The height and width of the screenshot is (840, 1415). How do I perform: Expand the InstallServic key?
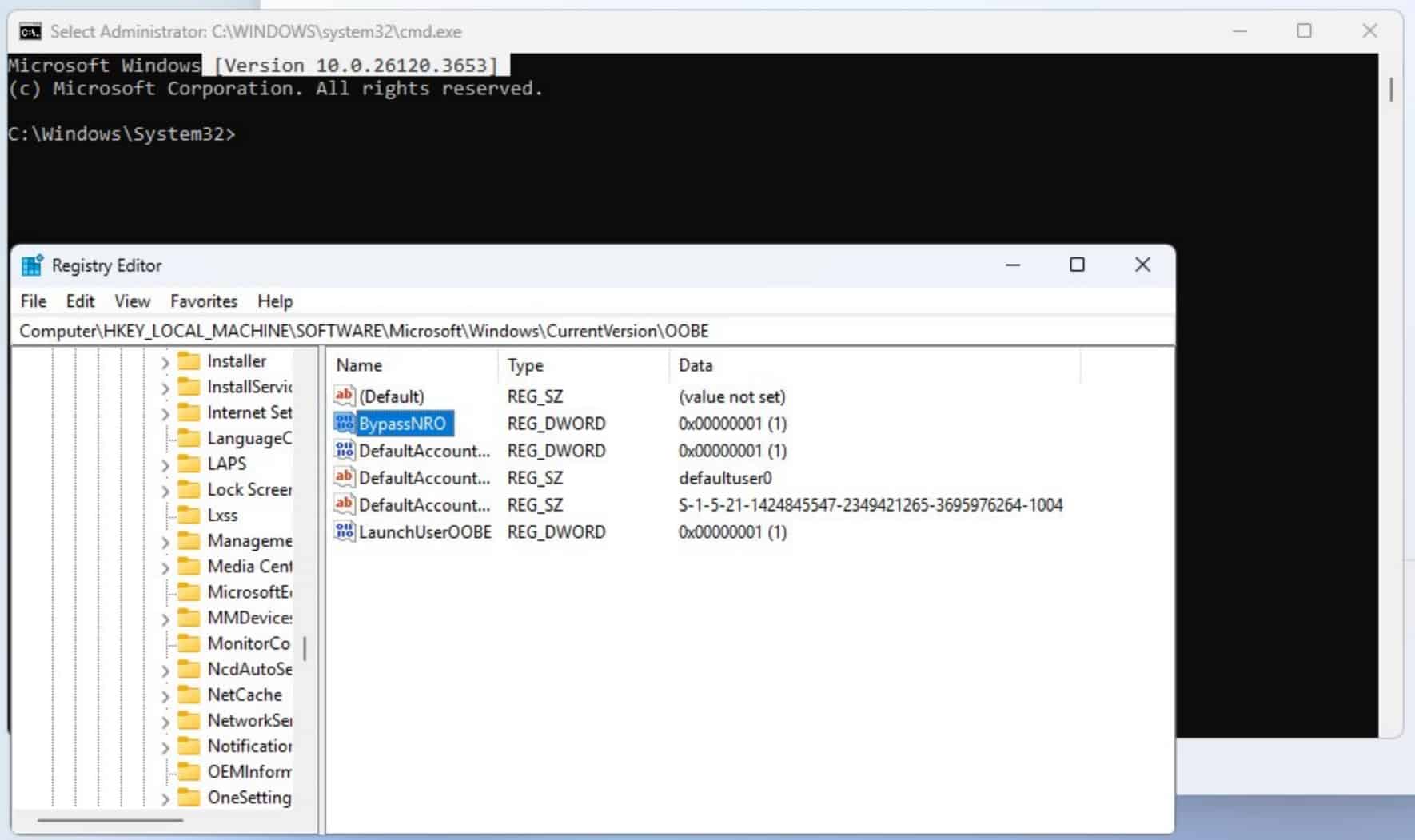tap(165, 388)
